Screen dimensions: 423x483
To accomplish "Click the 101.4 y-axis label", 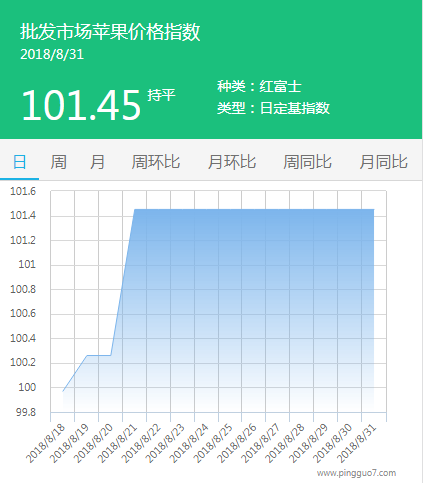I will pyautogui.click(x=23, y=215).
